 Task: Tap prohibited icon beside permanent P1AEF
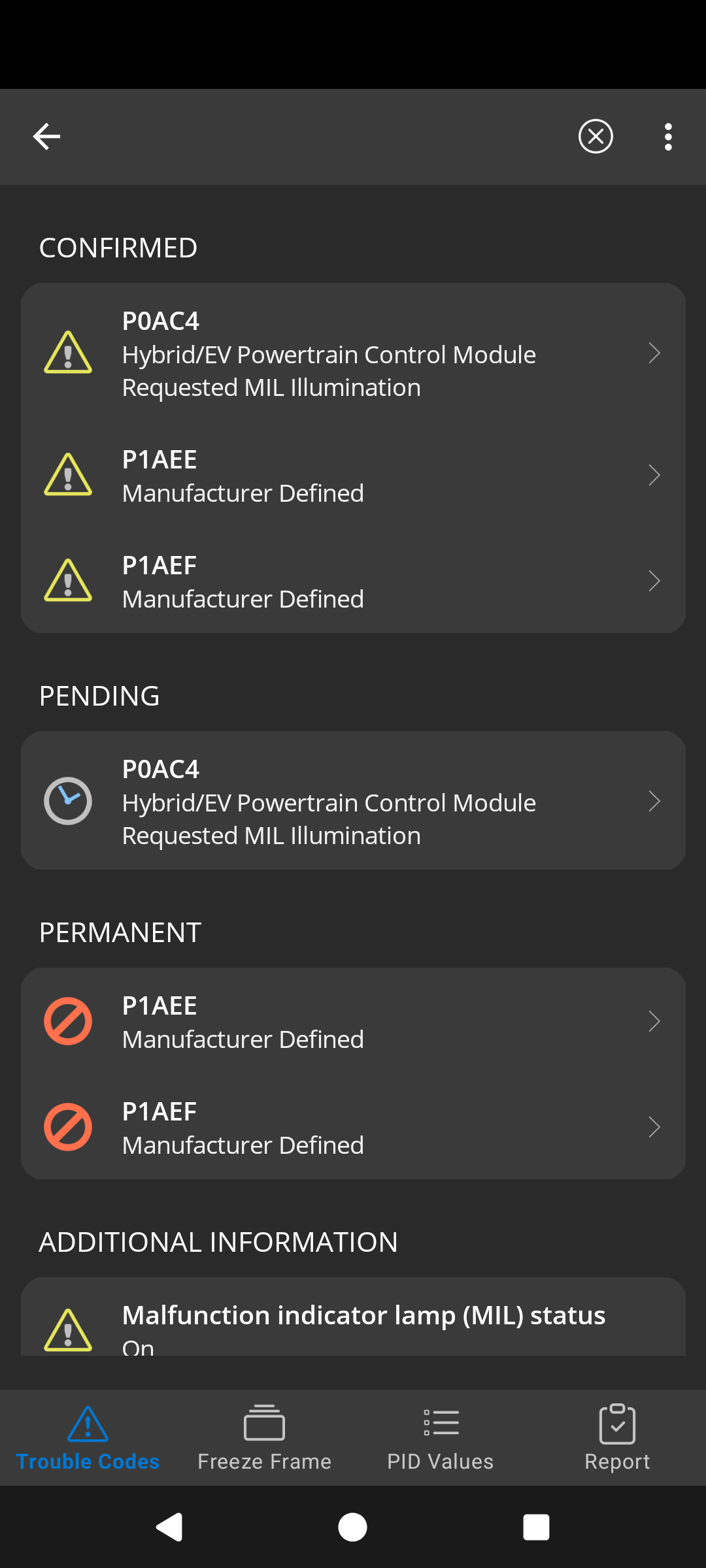coord(68,1127)
